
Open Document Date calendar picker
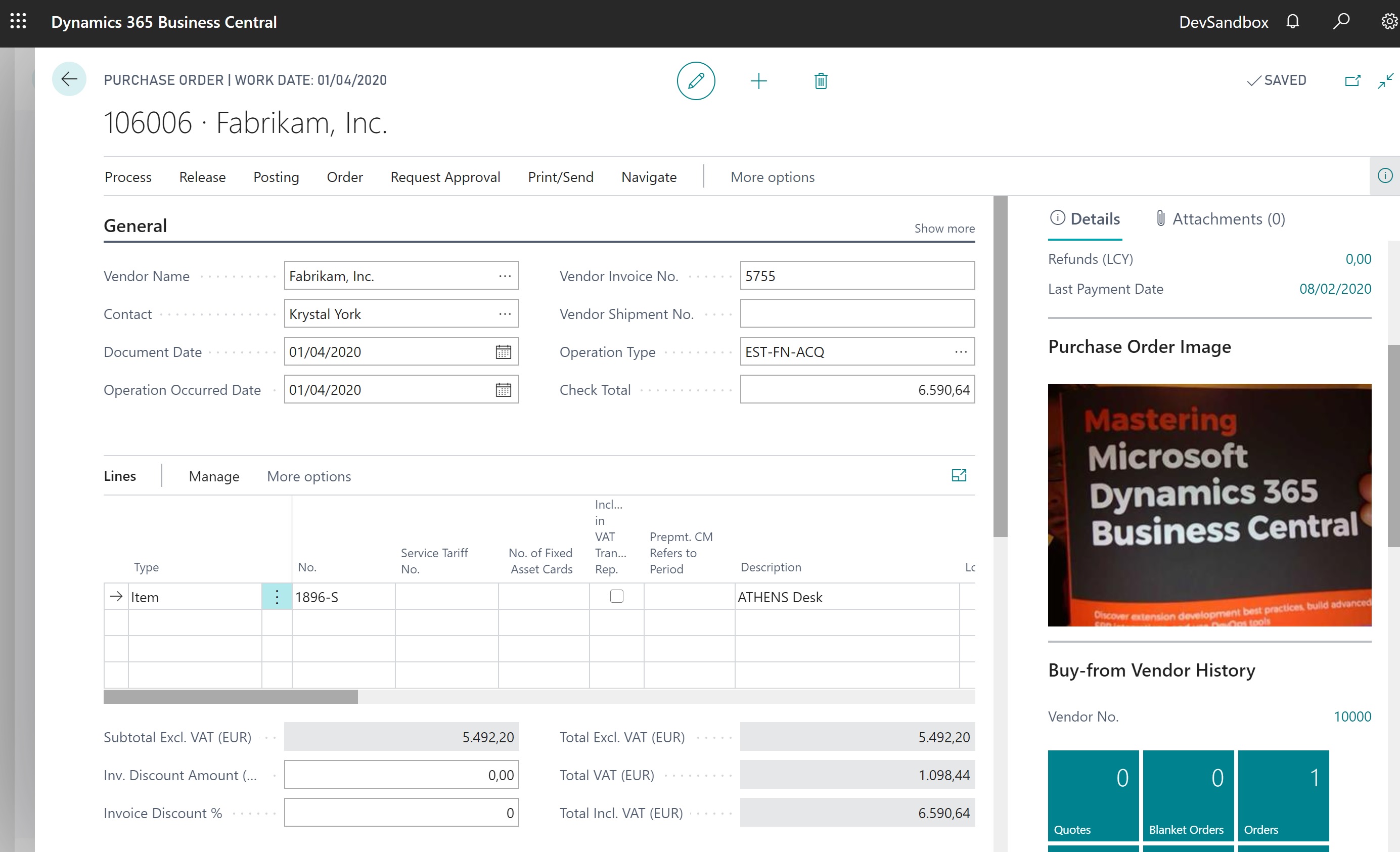point(504,352)
